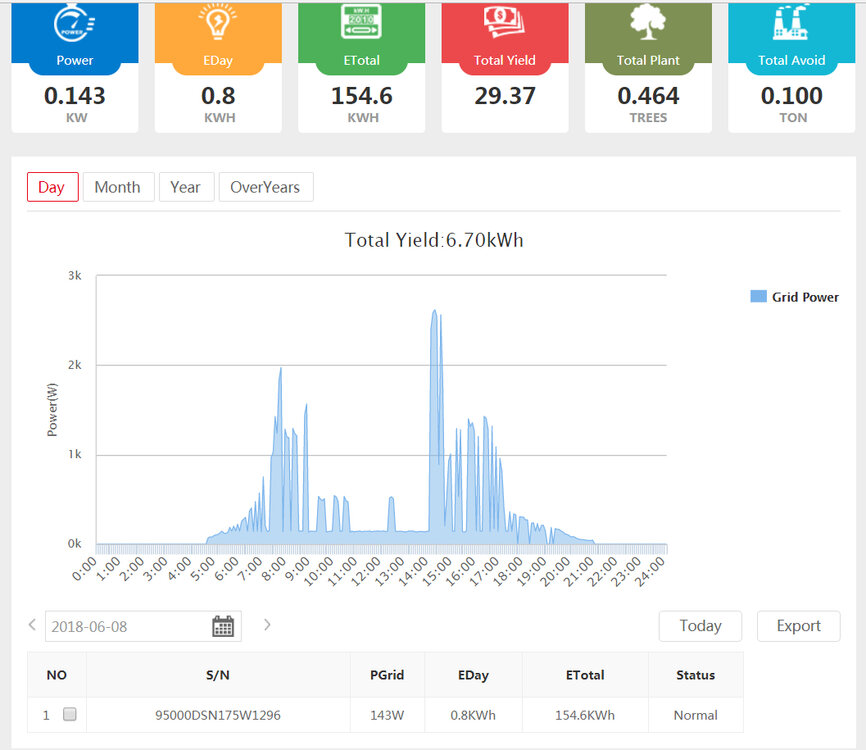Export the chart data
The image size is (866, 750).
click(x=798, y=626)
